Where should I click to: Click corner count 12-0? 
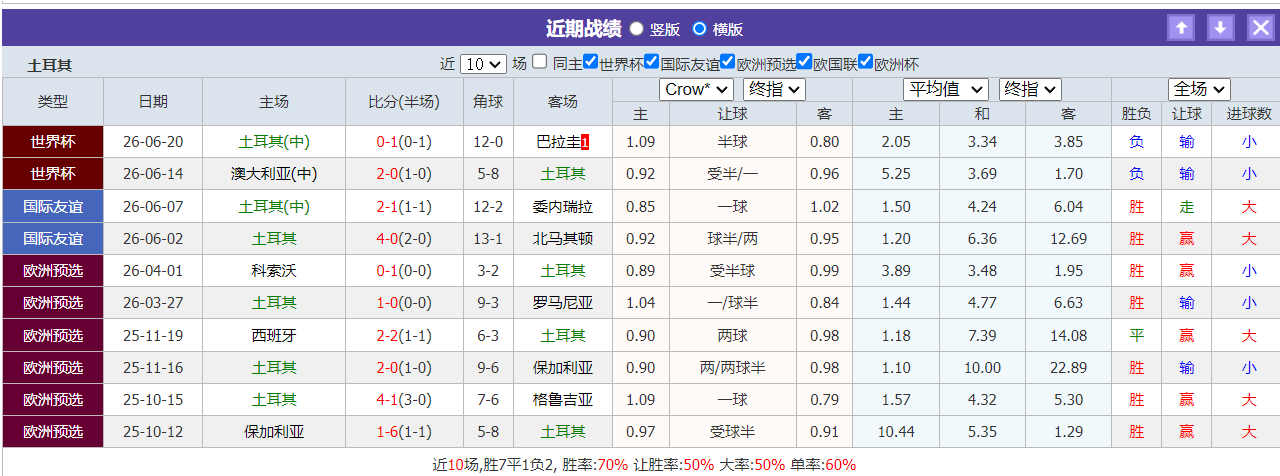click(488, 142)
